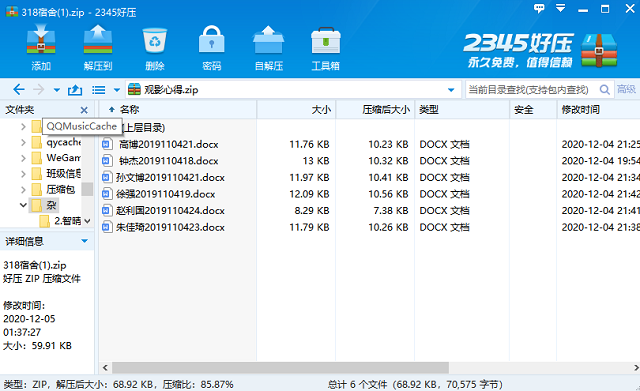Viewport: 640px width, 391px height.
Task: Go forward with the right arrow
Action: click(x=38, y=89)
